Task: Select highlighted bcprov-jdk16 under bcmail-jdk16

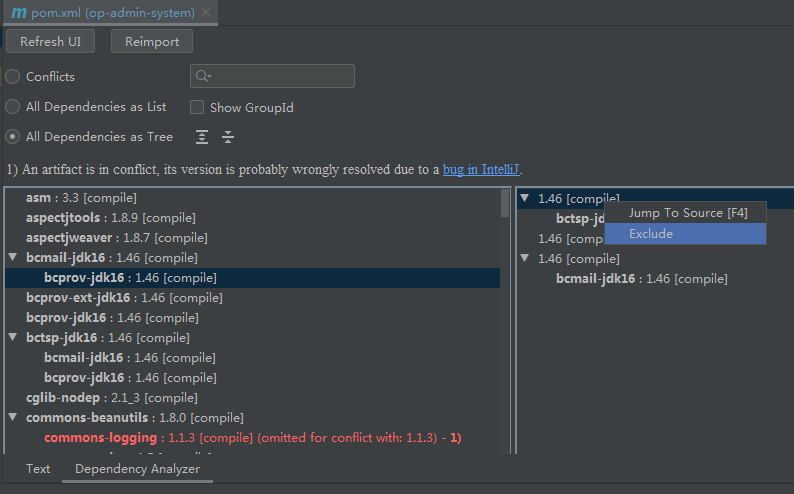Action: (252, 278)
